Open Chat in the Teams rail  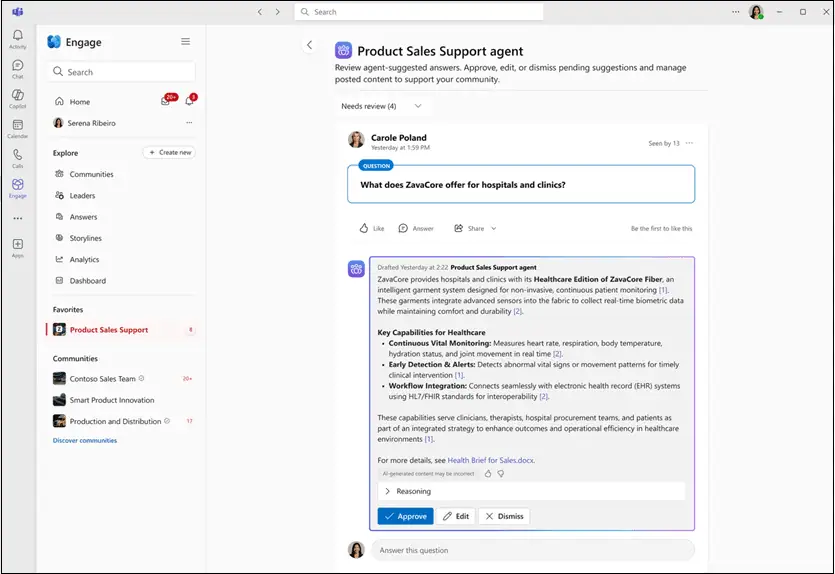coord(18,69)
